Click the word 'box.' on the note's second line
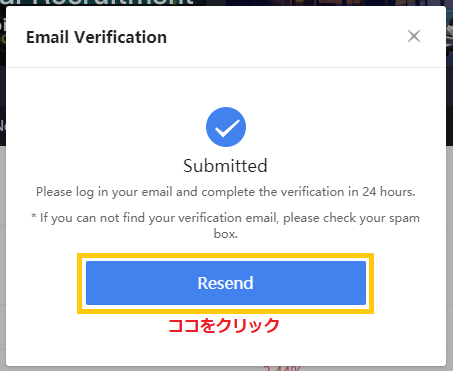 pos(226,234)
